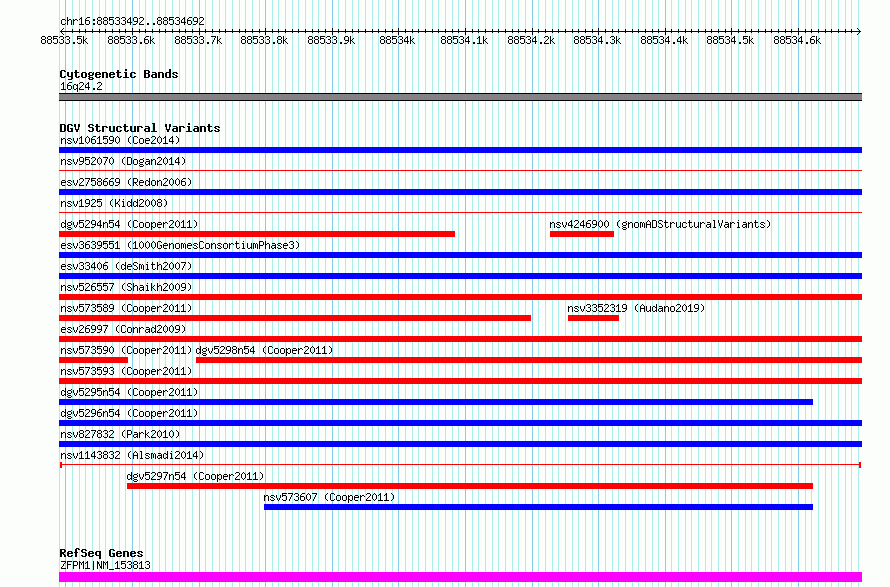Select the nsv952070 (Dogan2014) variant label
The image size is (890, 587).
click(x=123, y=161)
